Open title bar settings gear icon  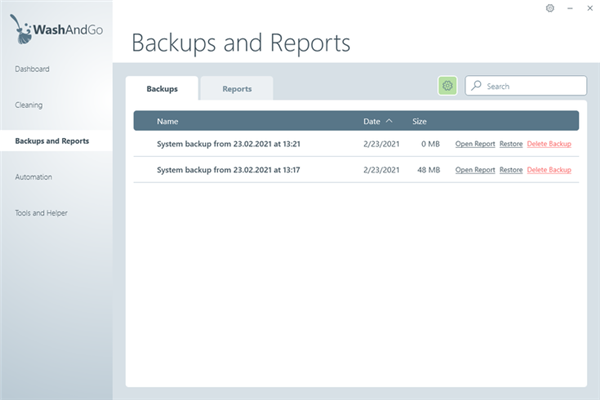(550, 8)
